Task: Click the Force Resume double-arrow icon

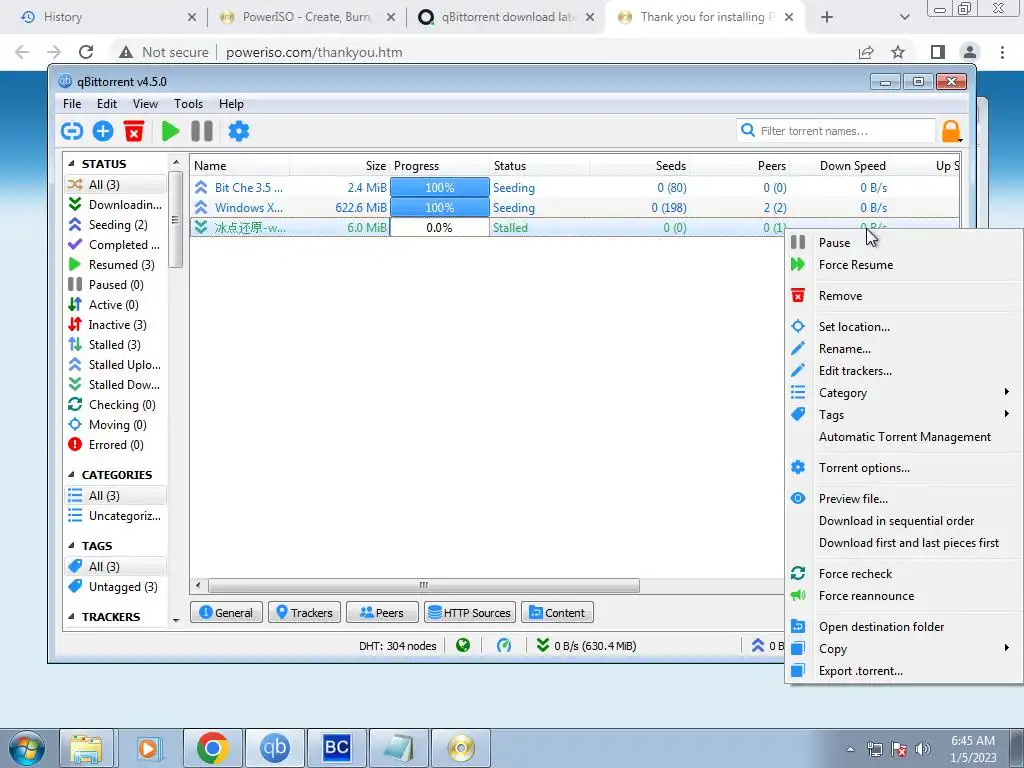Action: click(x=798, y=264)
